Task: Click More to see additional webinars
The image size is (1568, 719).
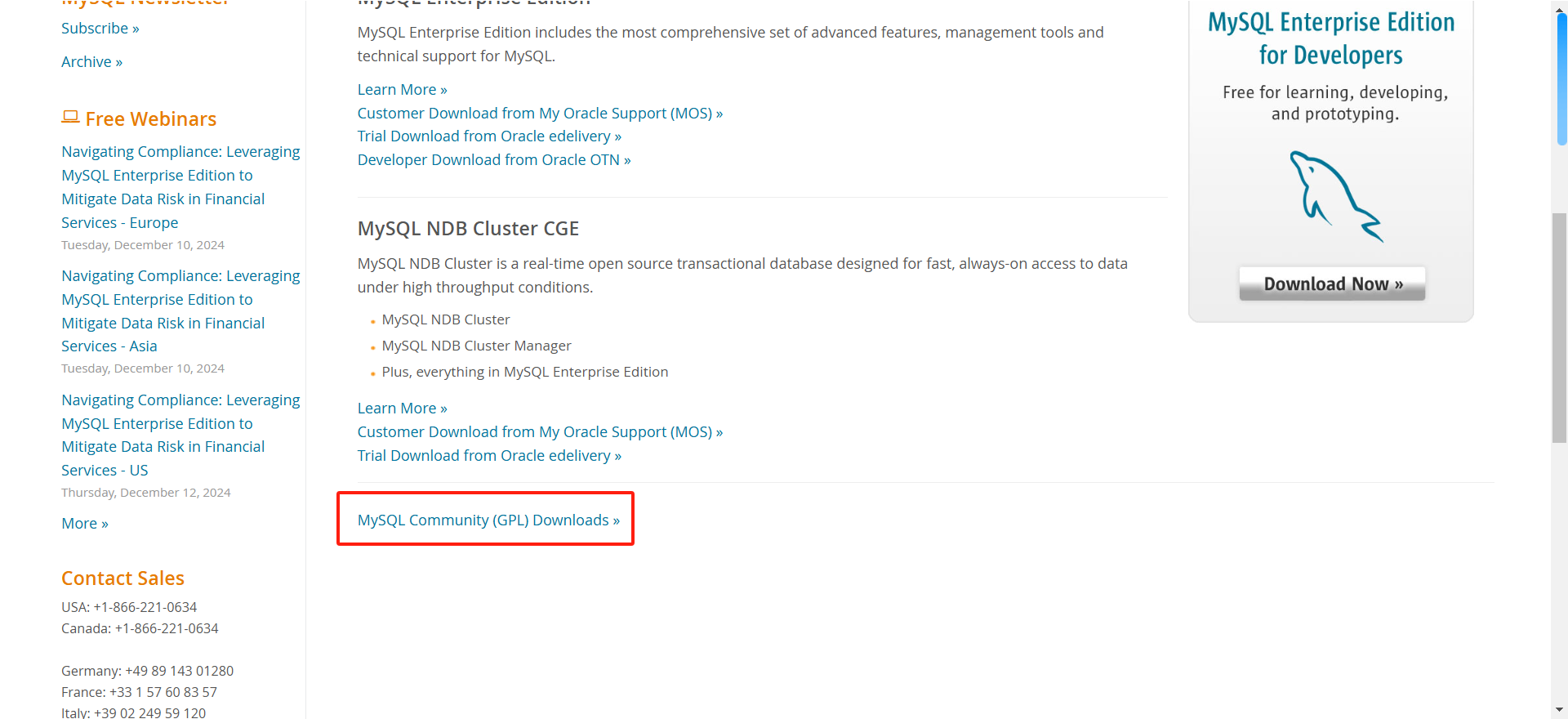Action: click(84, 523)
